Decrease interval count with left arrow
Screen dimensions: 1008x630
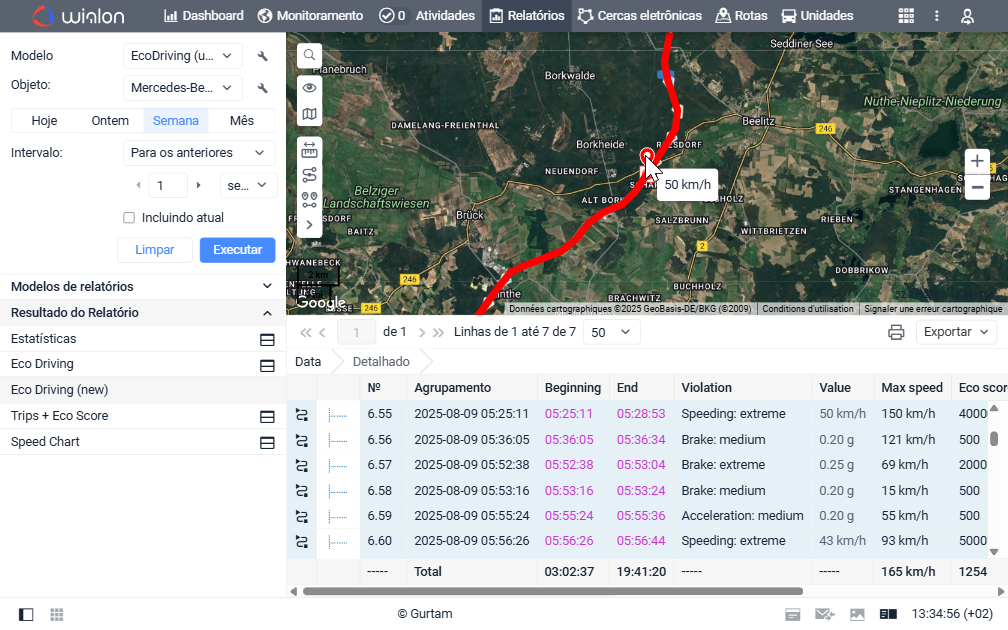click(138, 186)
